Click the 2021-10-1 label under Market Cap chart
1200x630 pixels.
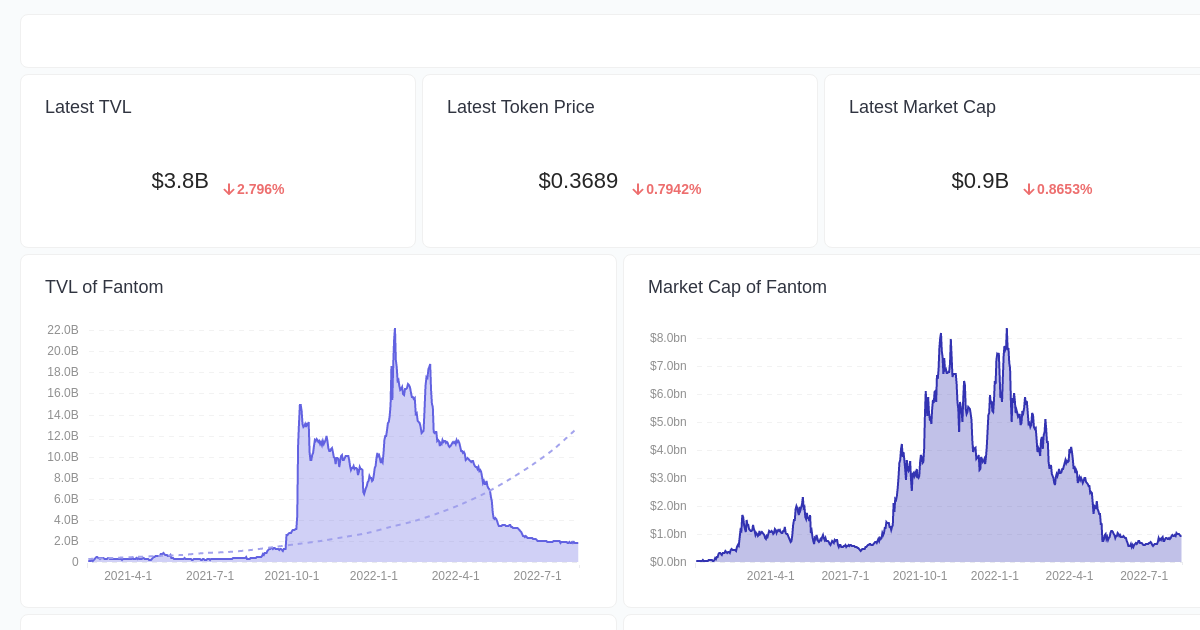pyautogui.click(x=920, y=576)
